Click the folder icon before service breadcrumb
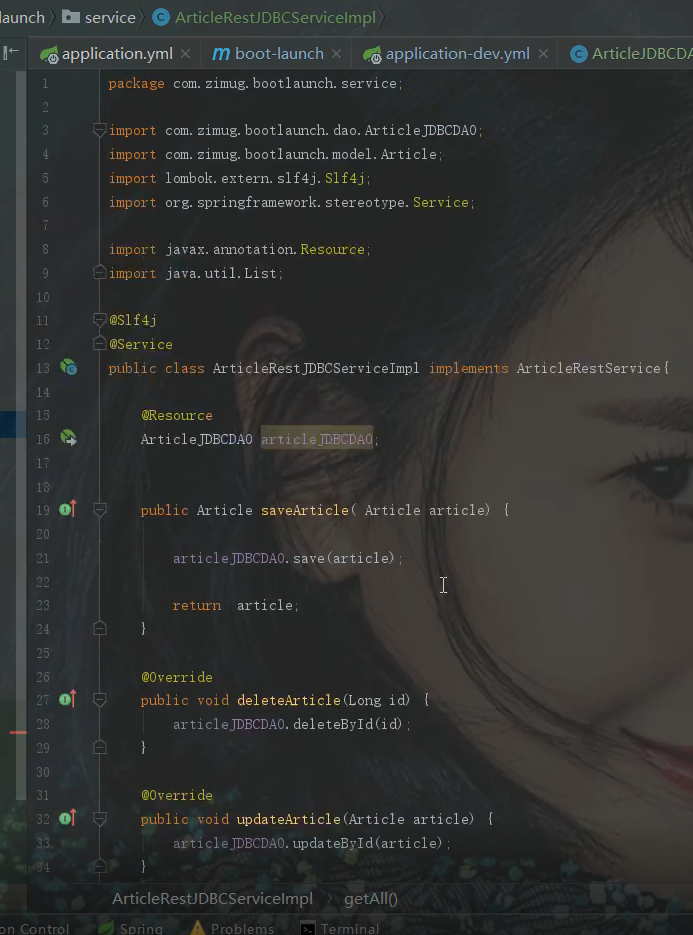 [x=71, y=17]
